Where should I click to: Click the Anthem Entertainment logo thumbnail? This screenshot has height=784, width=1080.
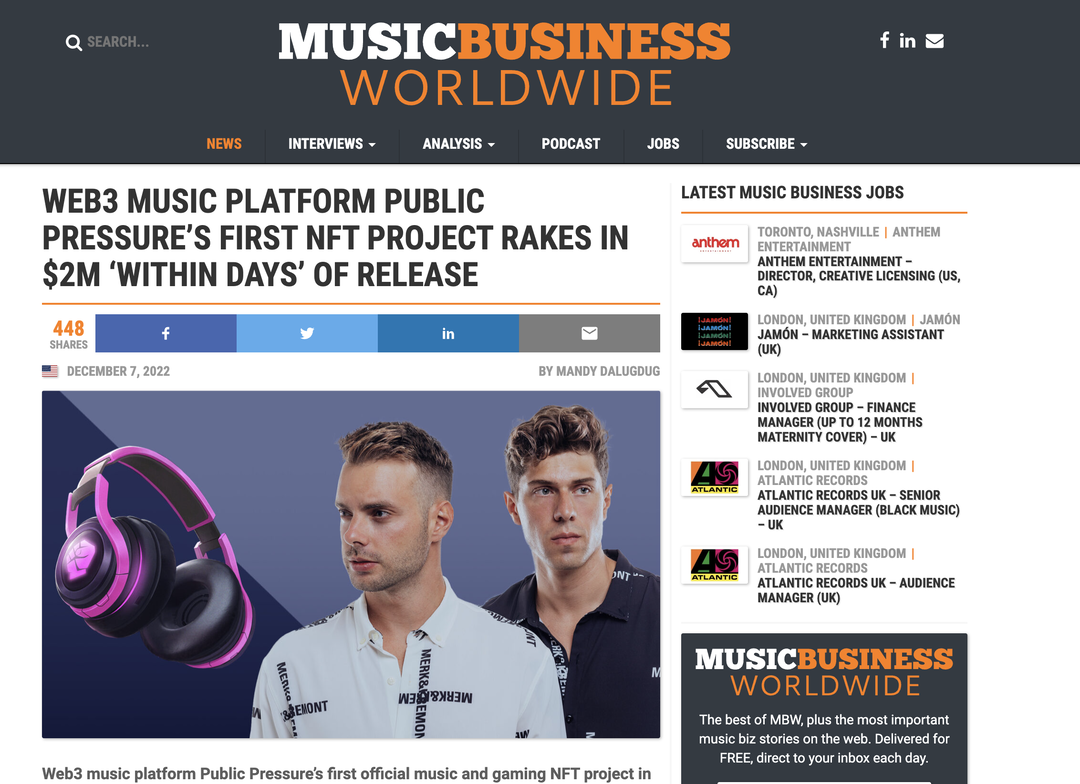[714, 243]
